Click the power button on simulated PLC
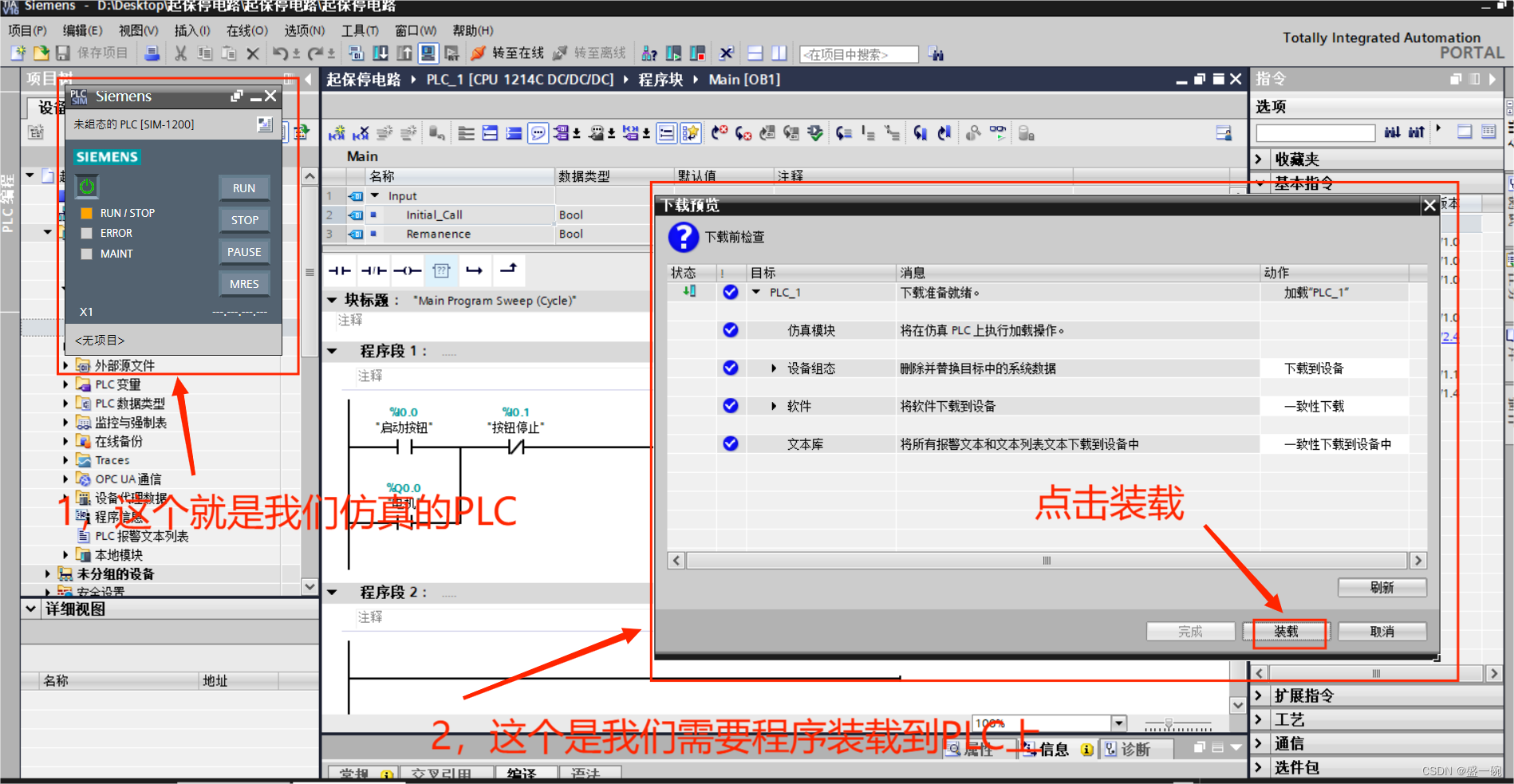Screen dimensions: 1514x784 [x=86, y=187]
